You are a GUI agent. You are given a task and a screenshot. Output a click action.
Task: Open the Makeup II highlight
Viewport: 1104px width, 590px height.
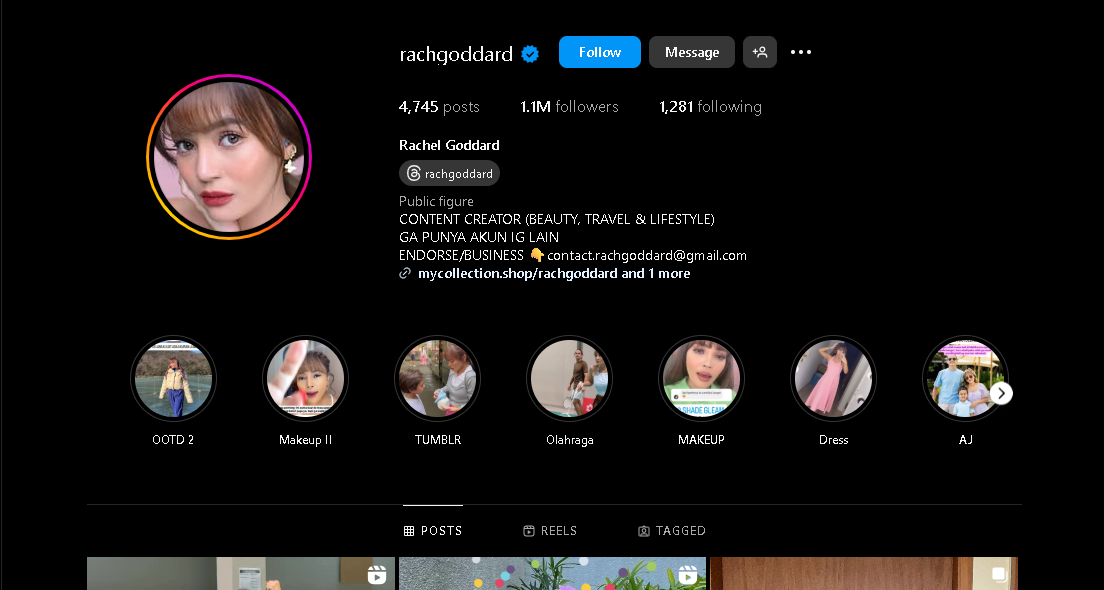coord(306,379)
